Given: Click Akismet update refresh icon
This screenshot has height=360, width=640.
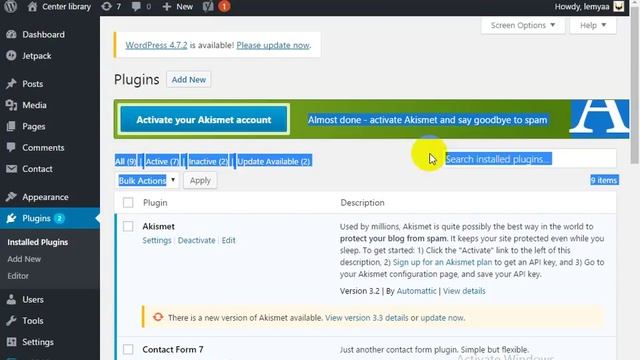Looking at the screenshot, I should (158, 317).
